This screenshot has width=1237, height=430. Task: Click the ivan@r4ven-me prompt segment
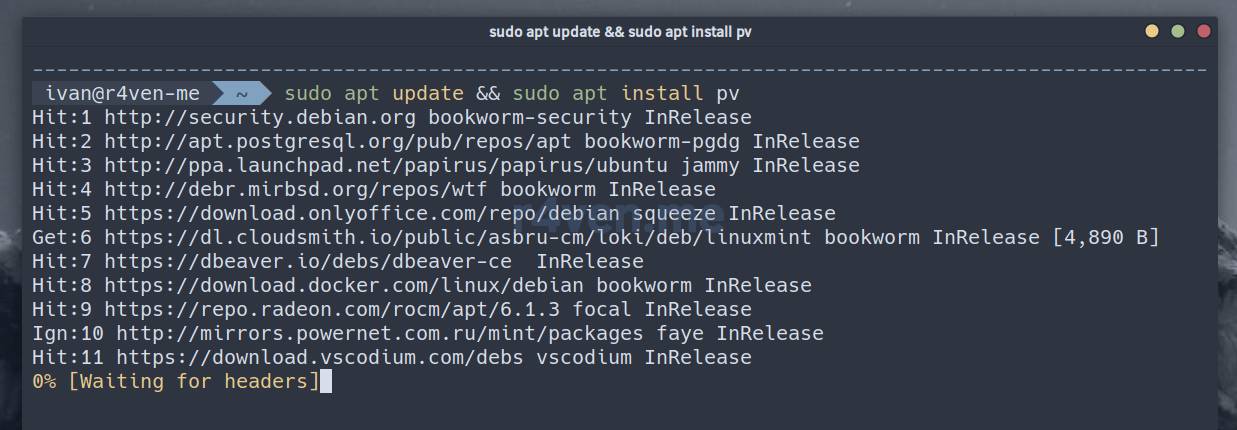(122, 94)
